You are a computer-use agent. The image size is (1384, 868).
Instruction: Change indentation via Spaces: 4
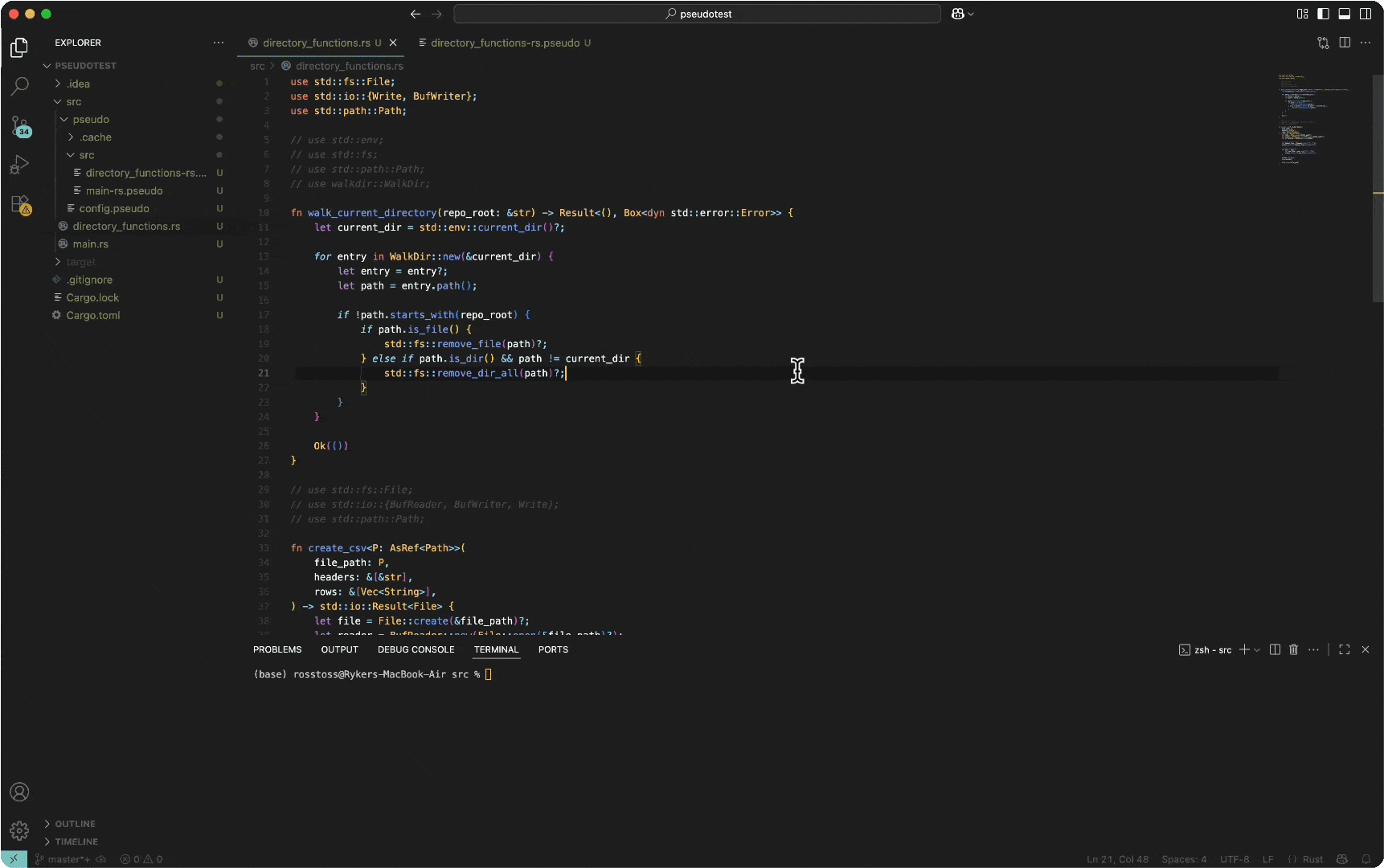click(1184, 859)
